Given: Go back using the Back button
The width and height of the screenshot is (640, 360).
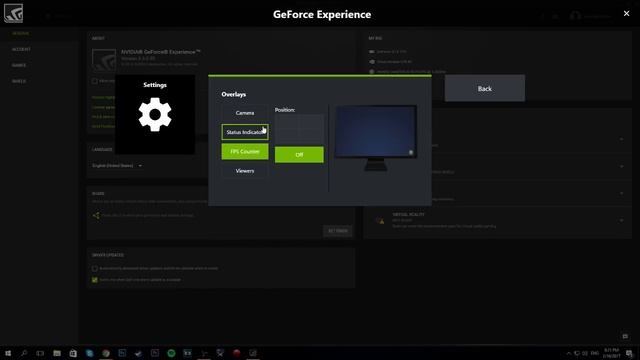Looking at the screenshot, I should coord(484,88).
